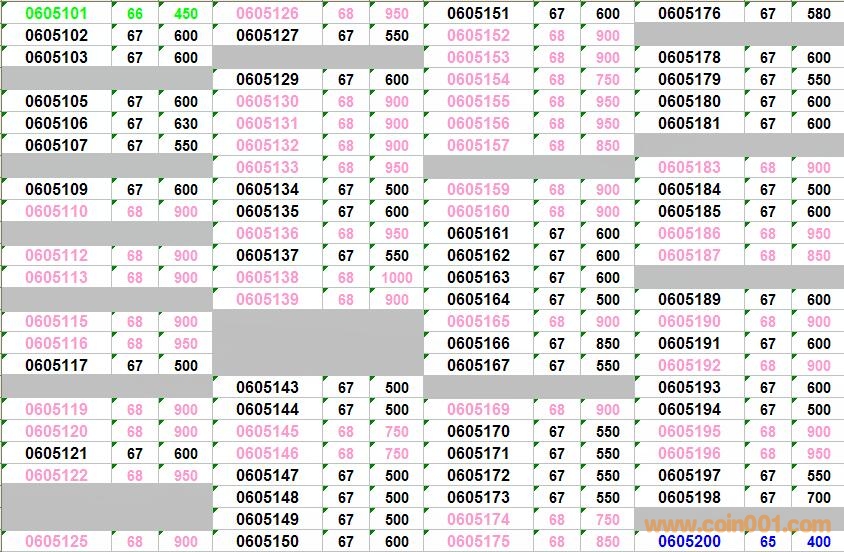Select the pink cell 0605125

(56, 541)
